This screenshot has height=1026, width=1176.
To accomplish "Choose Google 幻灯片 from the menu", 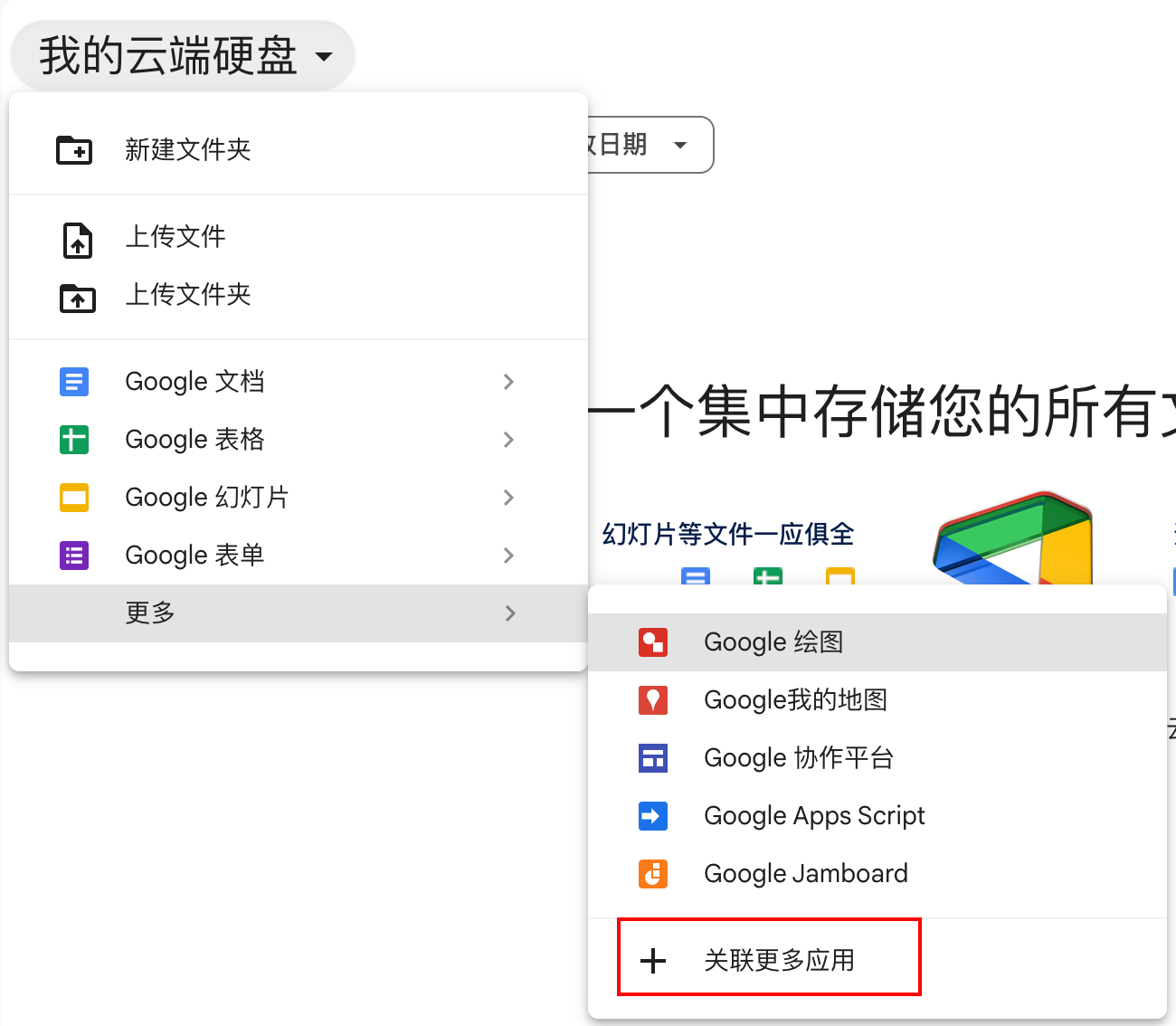I will click(x=299, y=498).
